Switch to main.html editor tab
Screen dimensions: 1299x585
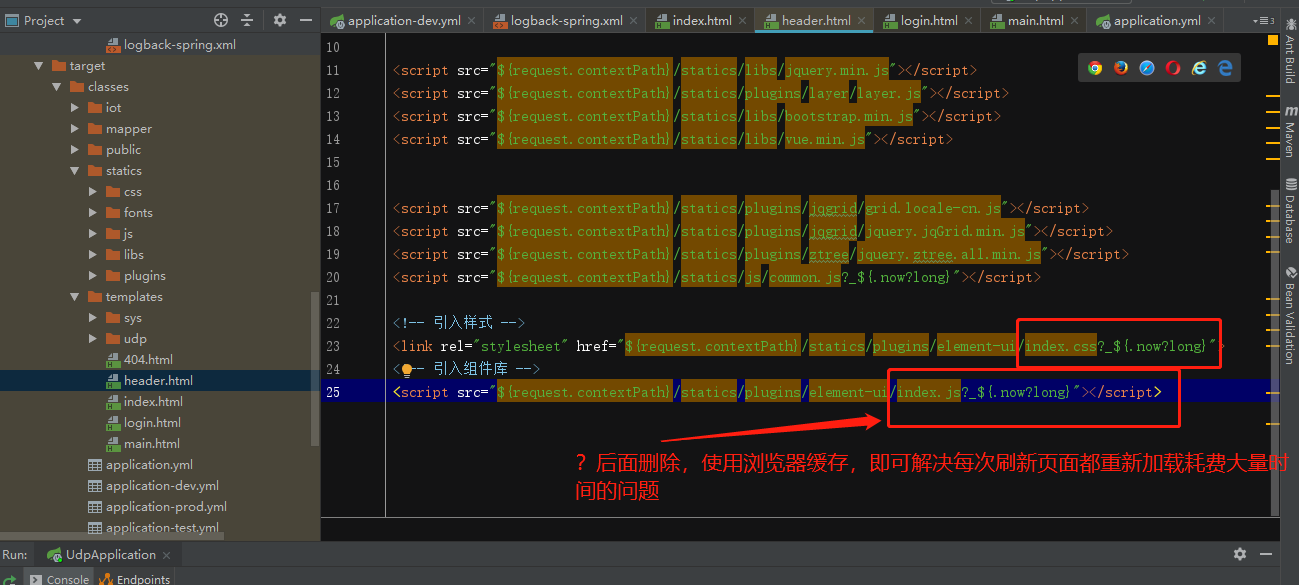1035,21
